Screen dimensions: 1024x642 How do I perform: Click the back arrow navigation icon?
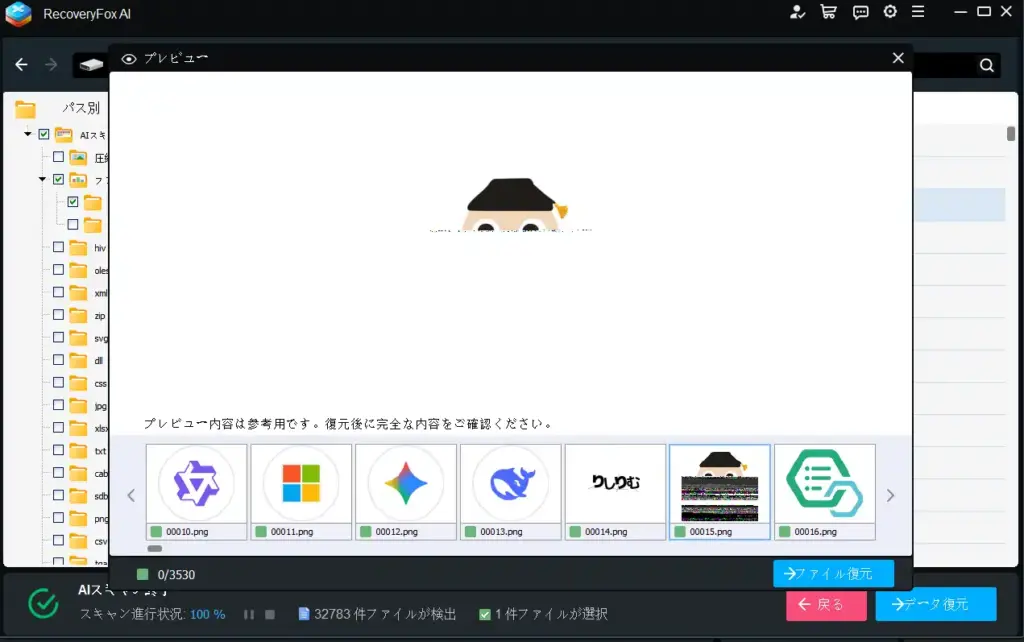click(x=20, y=64)
